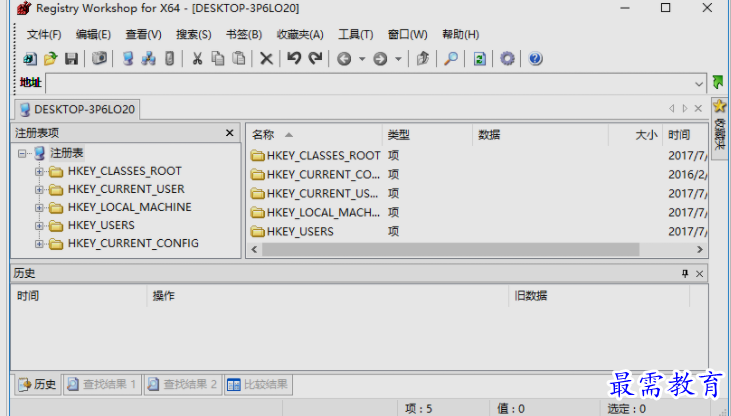Open the 窗口(W) menu
This screenshot has width=731, height=416.
pyautogui.click(x=407, y=35)
